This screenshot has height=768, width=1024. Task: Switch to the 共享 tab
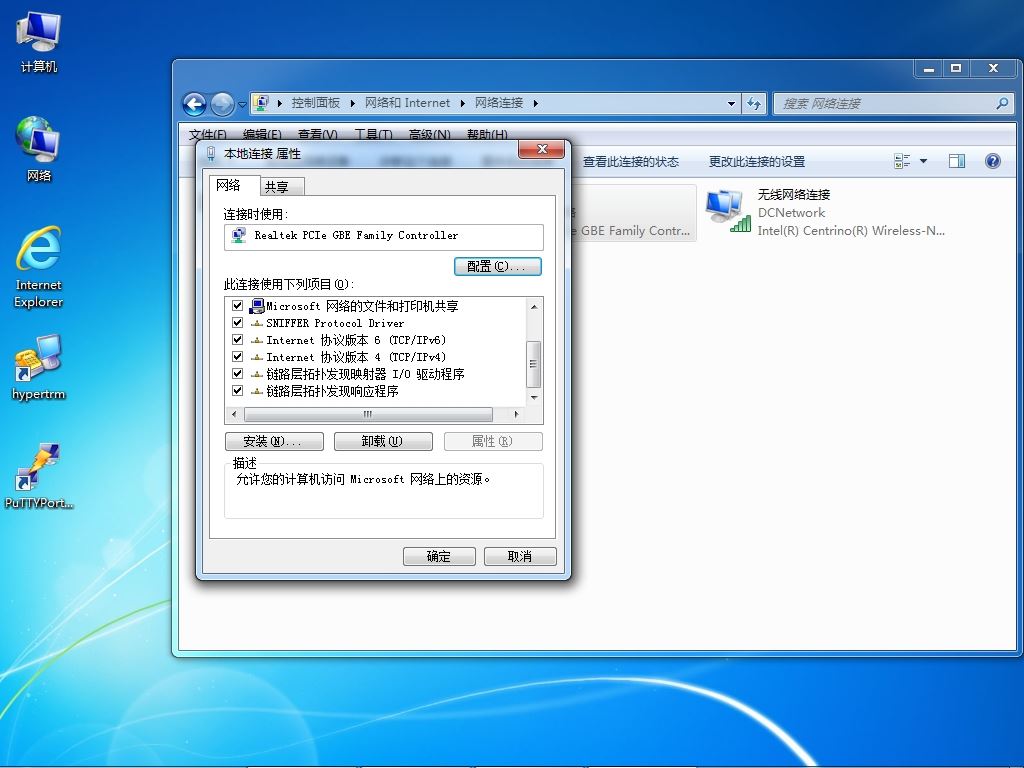(281, 187)
